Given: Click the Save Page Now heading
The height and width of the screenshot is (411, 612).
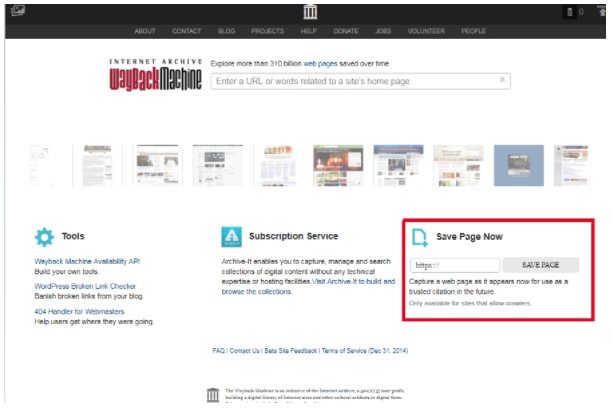Looking at the screenshot, I should tap(469, 237).
